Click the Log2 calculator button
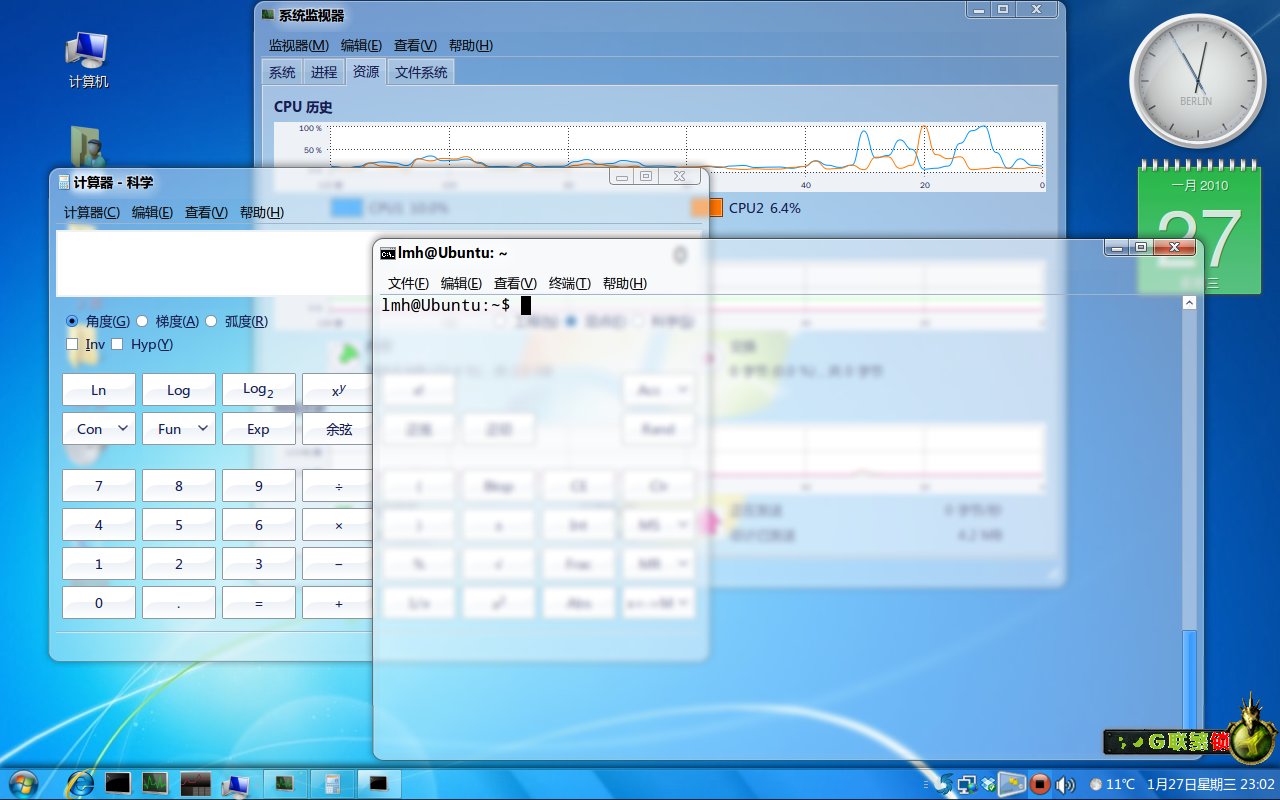Viewport: 1280px width, 800px height. point(259,390)
